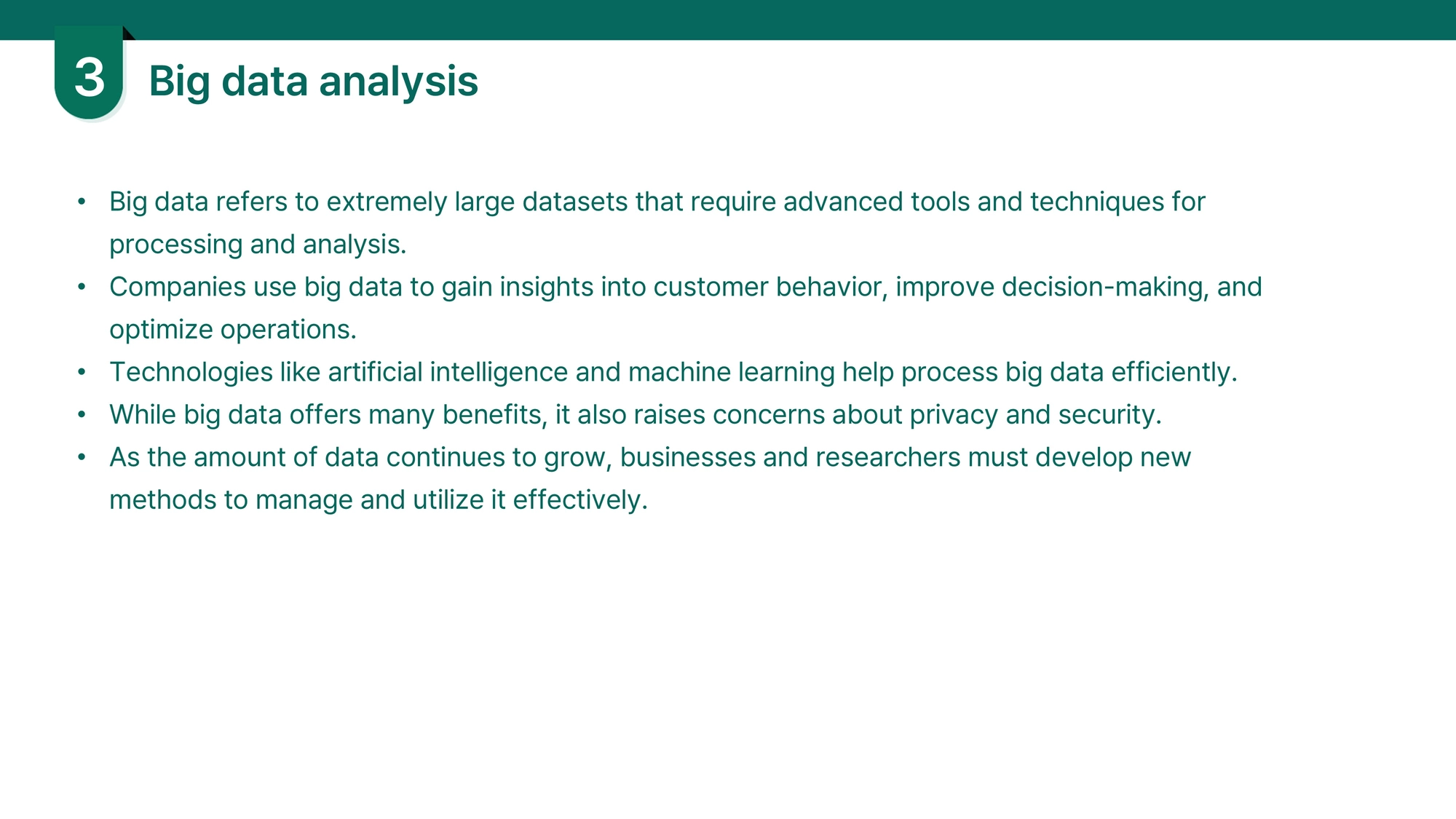The width and height of the screenshot is (1456, 819).
Task: Click the text "processing and analysis."
Action: [x=258, y=245]
